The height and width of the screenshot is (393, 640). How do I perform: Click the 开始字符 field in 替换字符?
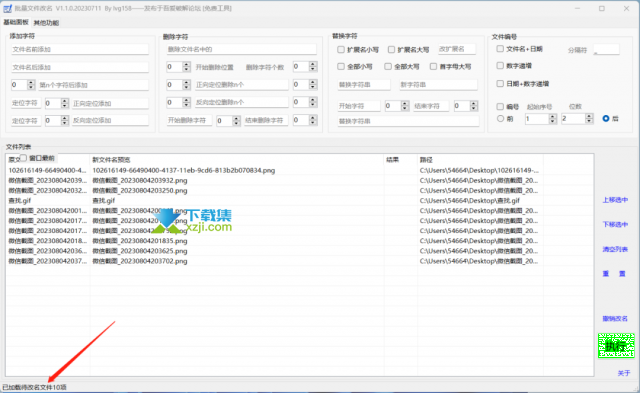pos(359,106)
